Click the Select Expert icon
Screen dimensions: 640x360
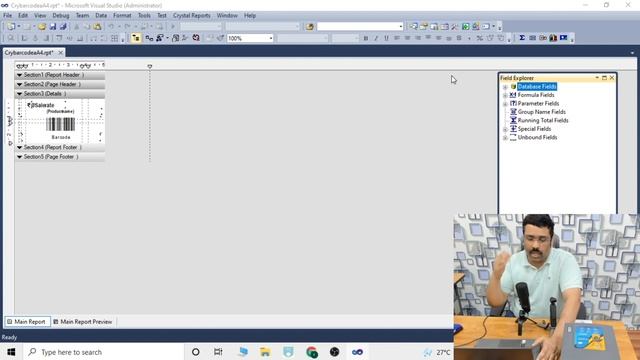(x=176, y=38)
